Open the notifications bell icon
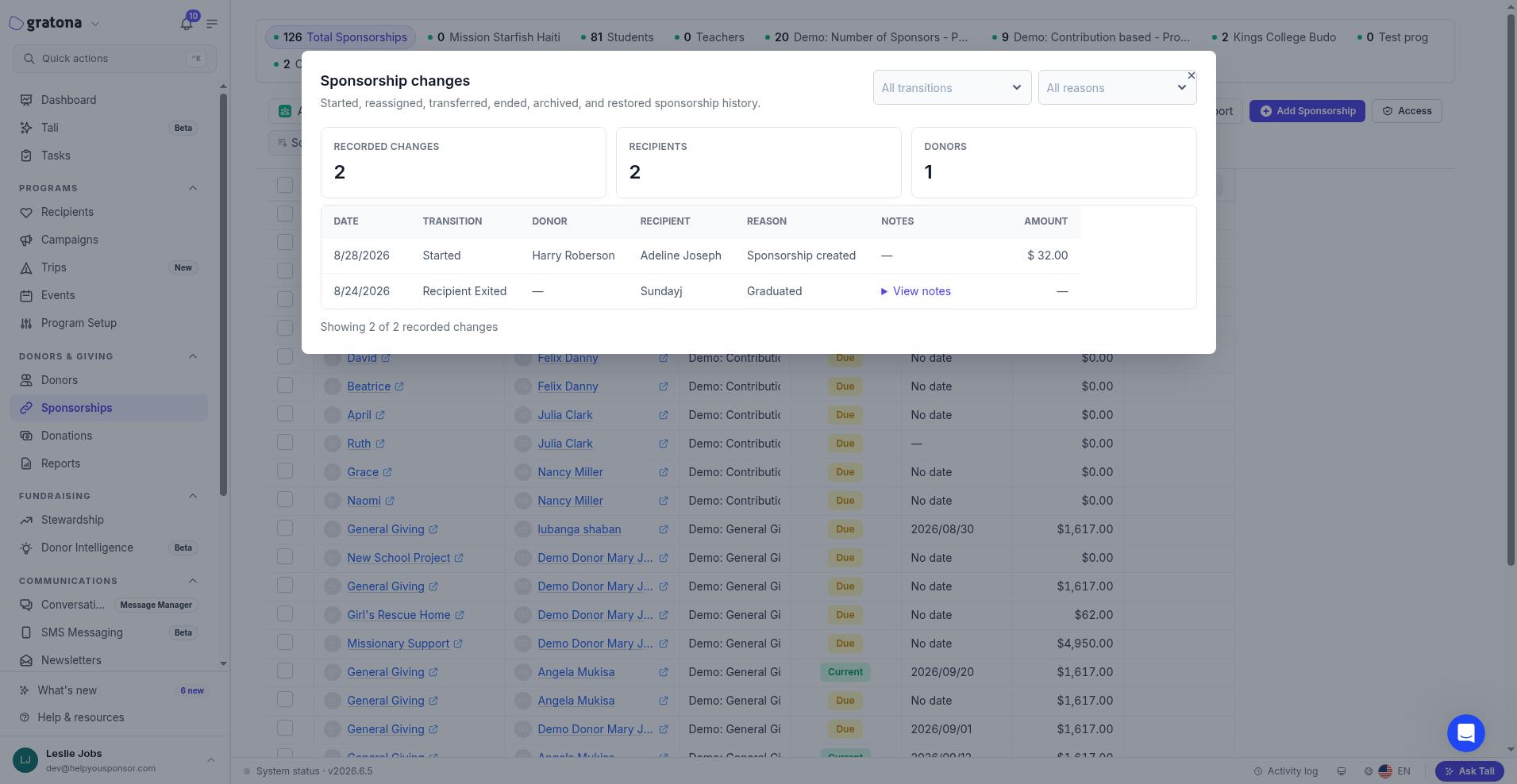Image resolution: width=1517 pixels, height=784 pixels. click(x=187, y=23)
